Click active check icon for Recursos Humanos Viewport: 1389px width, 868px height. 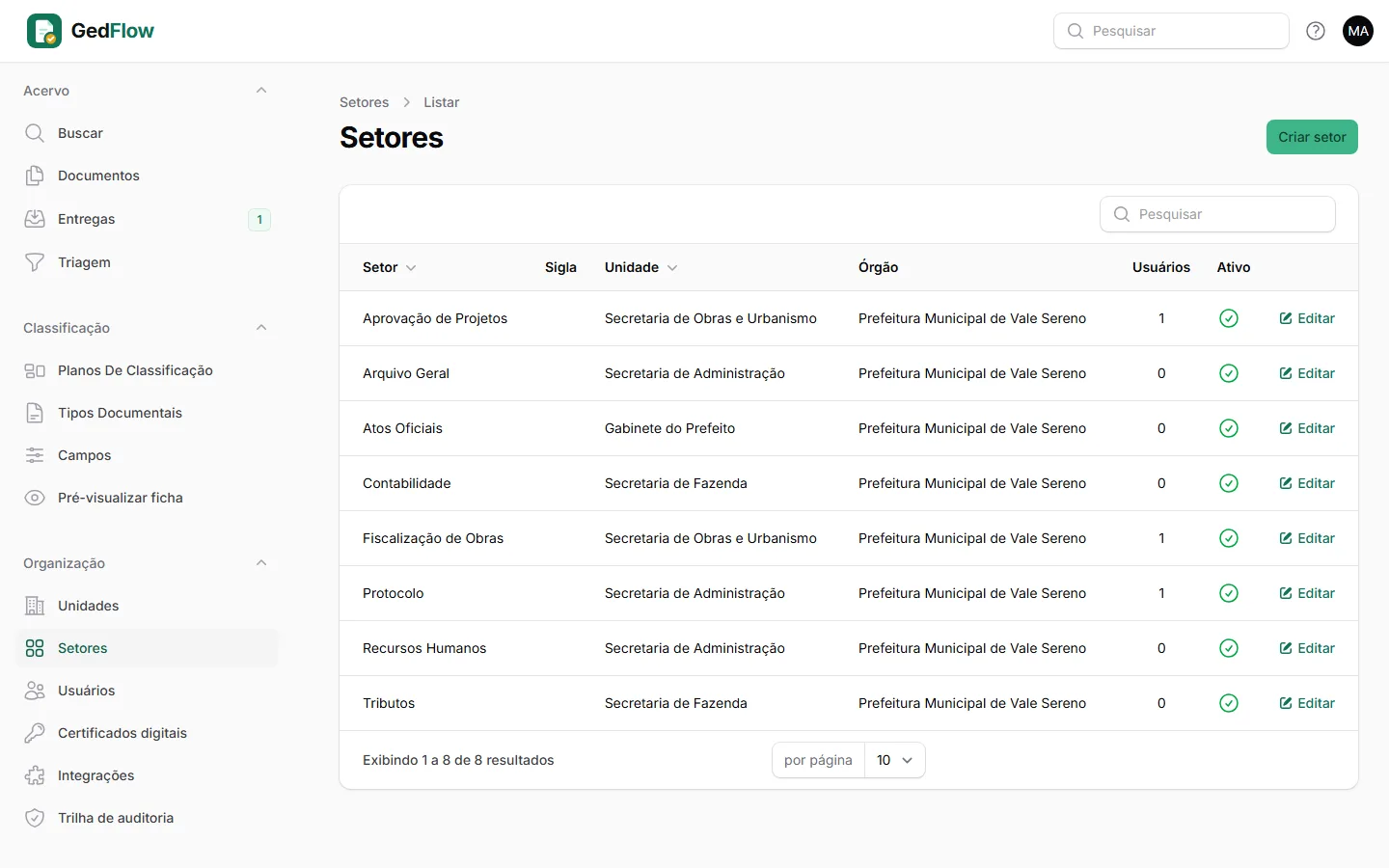(1229, 648)
